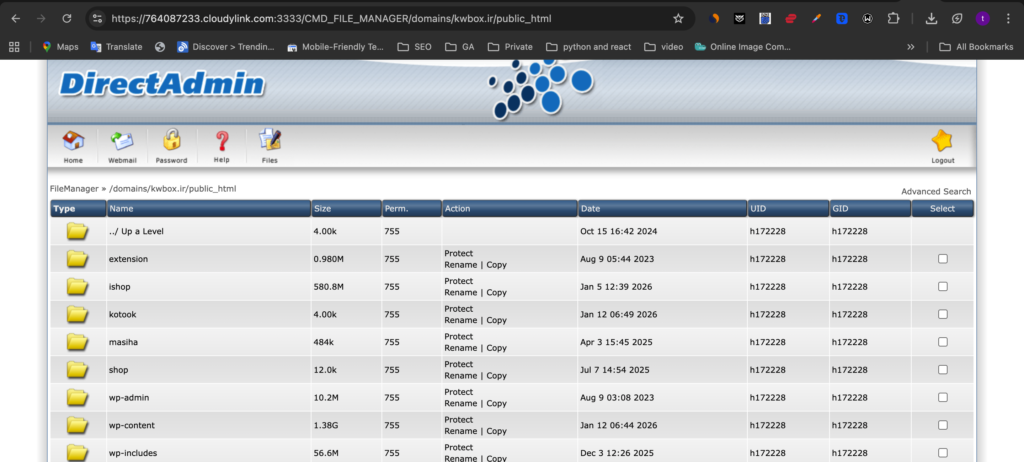This screenshot has height=462, width=1024.
Task: Bookmark this page with star icon
Action: pyautogui.click(x=678, y=18)
